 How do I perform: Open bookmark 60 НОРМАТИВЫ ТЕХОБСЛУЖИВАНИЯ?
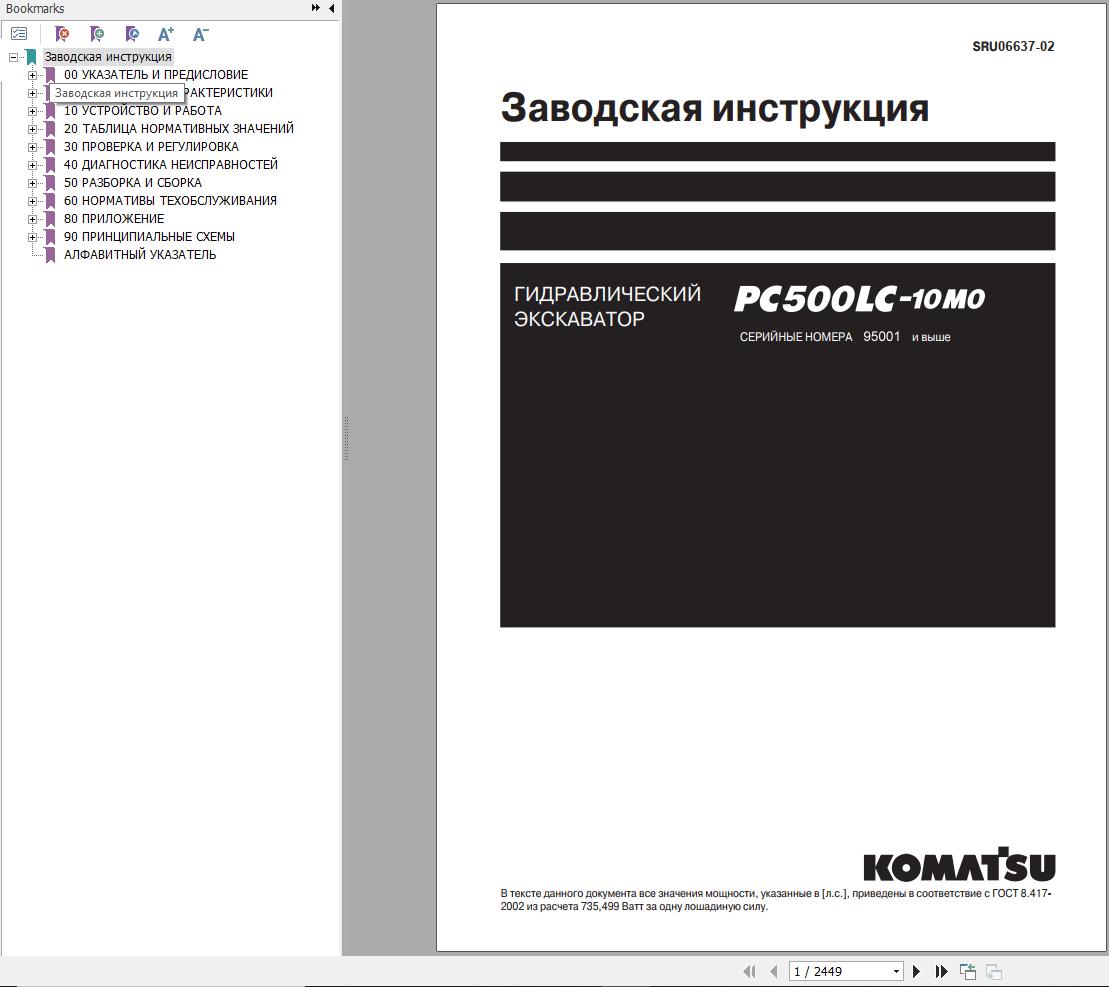170,201
